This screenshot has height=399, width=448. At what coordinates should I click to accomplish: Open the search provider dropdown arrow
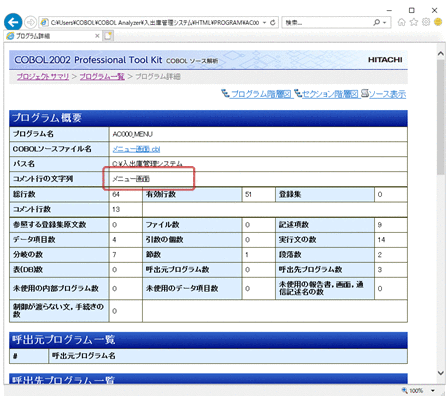tap(384, 23)
